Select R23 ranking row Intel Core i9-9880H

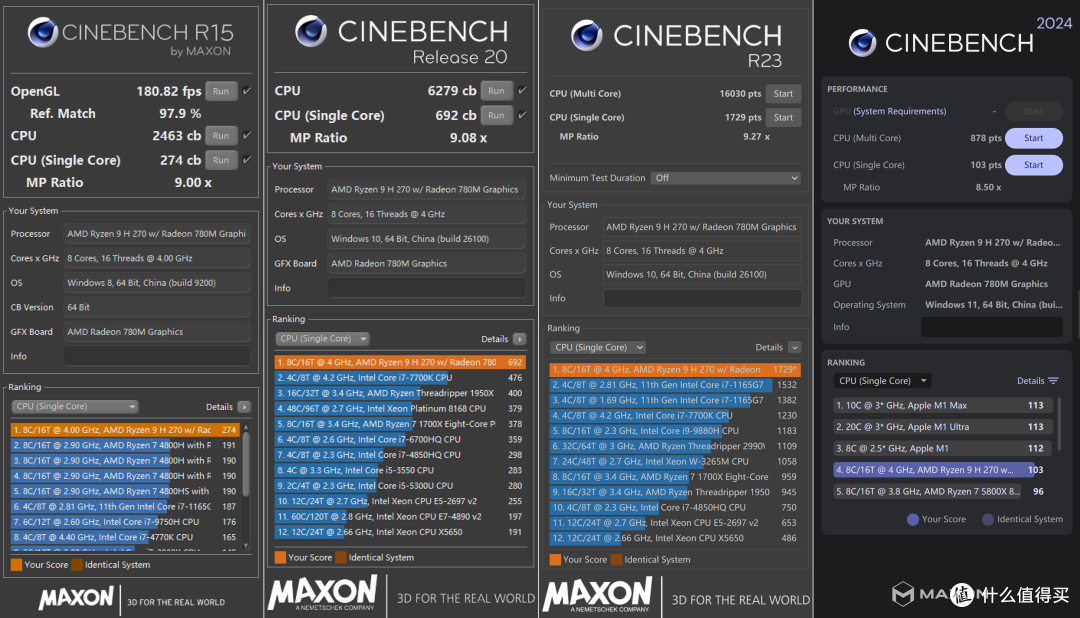click(x=675, y=431)
